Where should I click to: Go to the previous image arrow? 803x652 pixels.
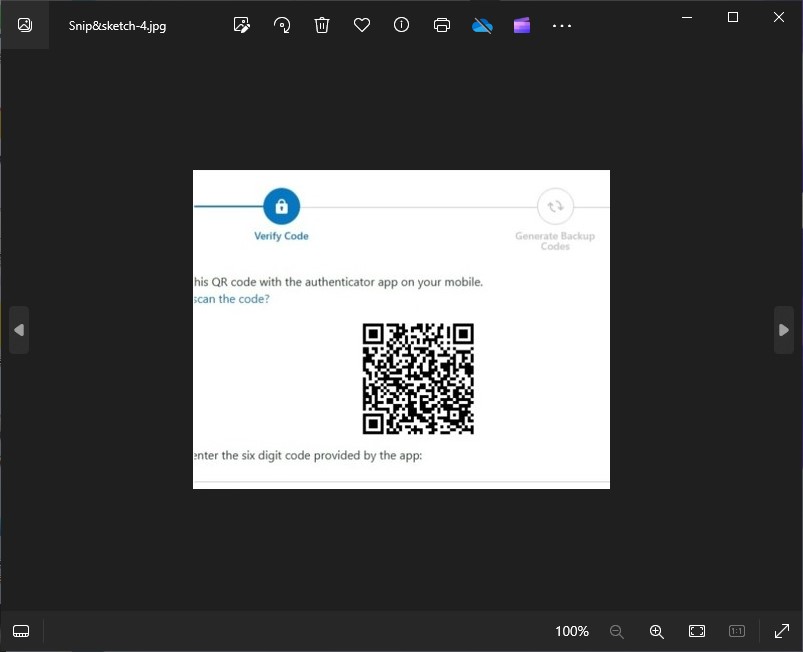(19, 330)
